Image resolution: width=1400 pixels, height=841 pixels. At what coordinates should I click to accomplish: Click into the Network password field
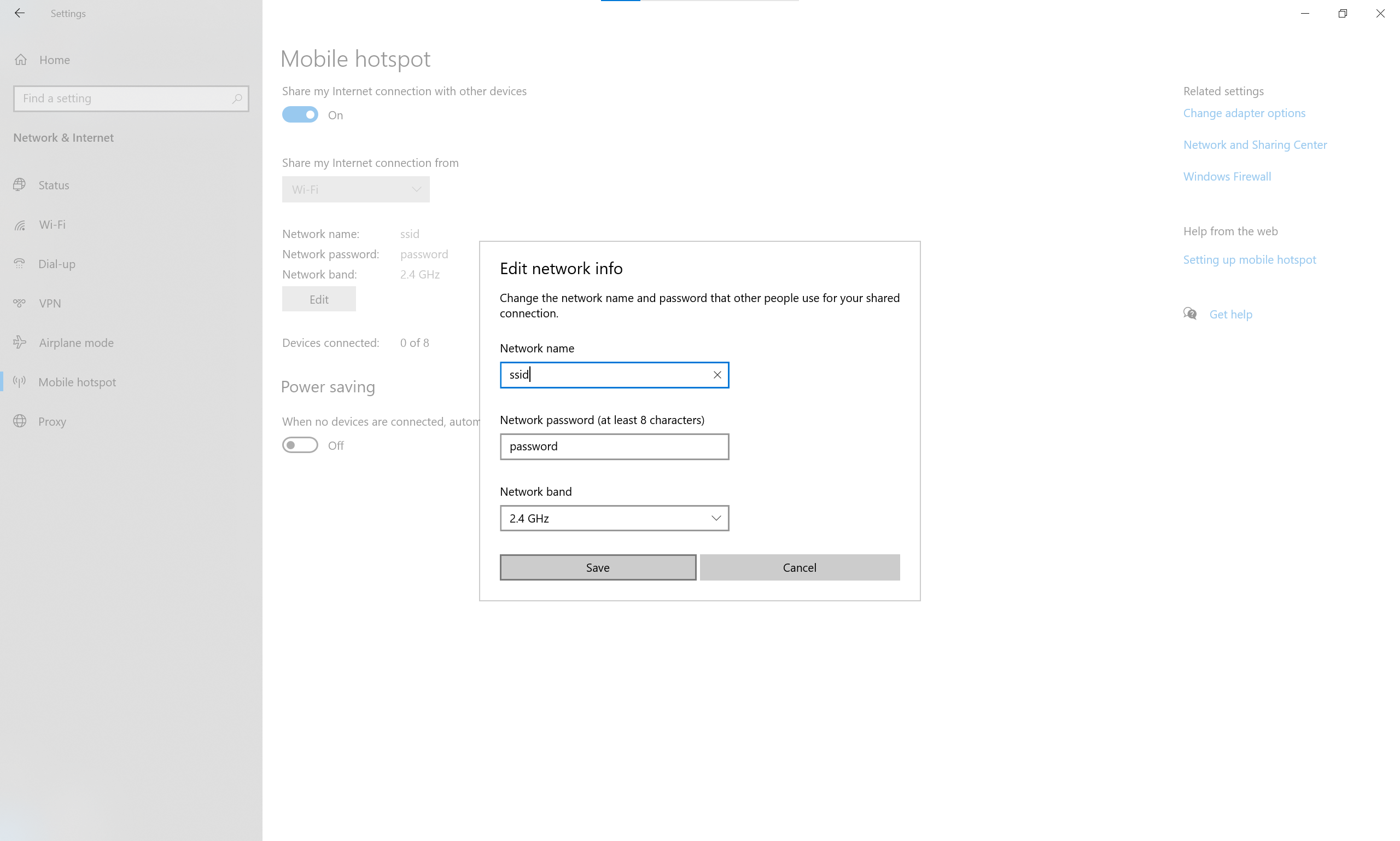click(614, 446)
